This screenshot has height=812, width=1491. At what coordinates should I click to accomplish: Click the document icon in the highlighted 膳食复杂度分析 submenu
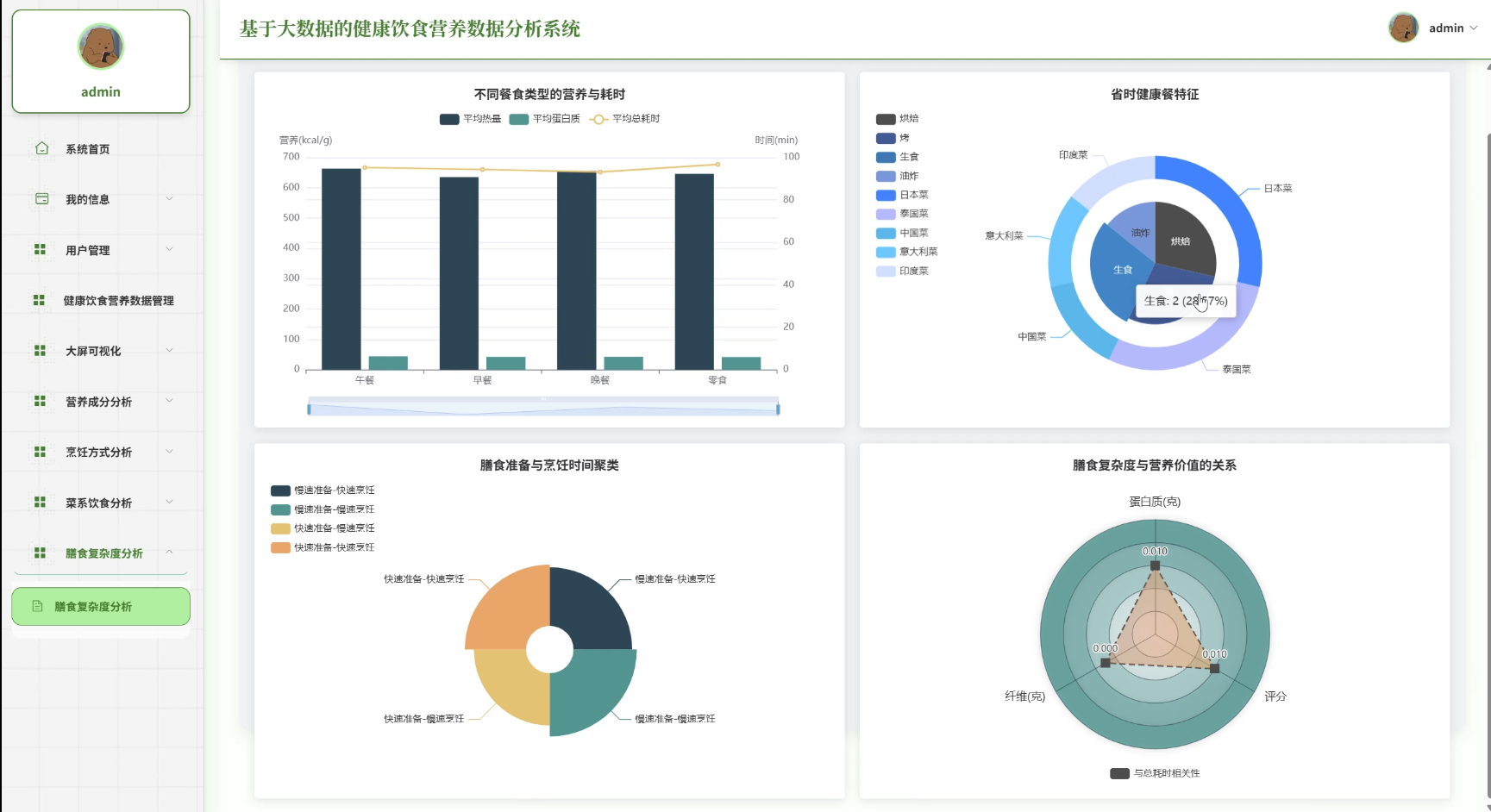pos(37,606)
